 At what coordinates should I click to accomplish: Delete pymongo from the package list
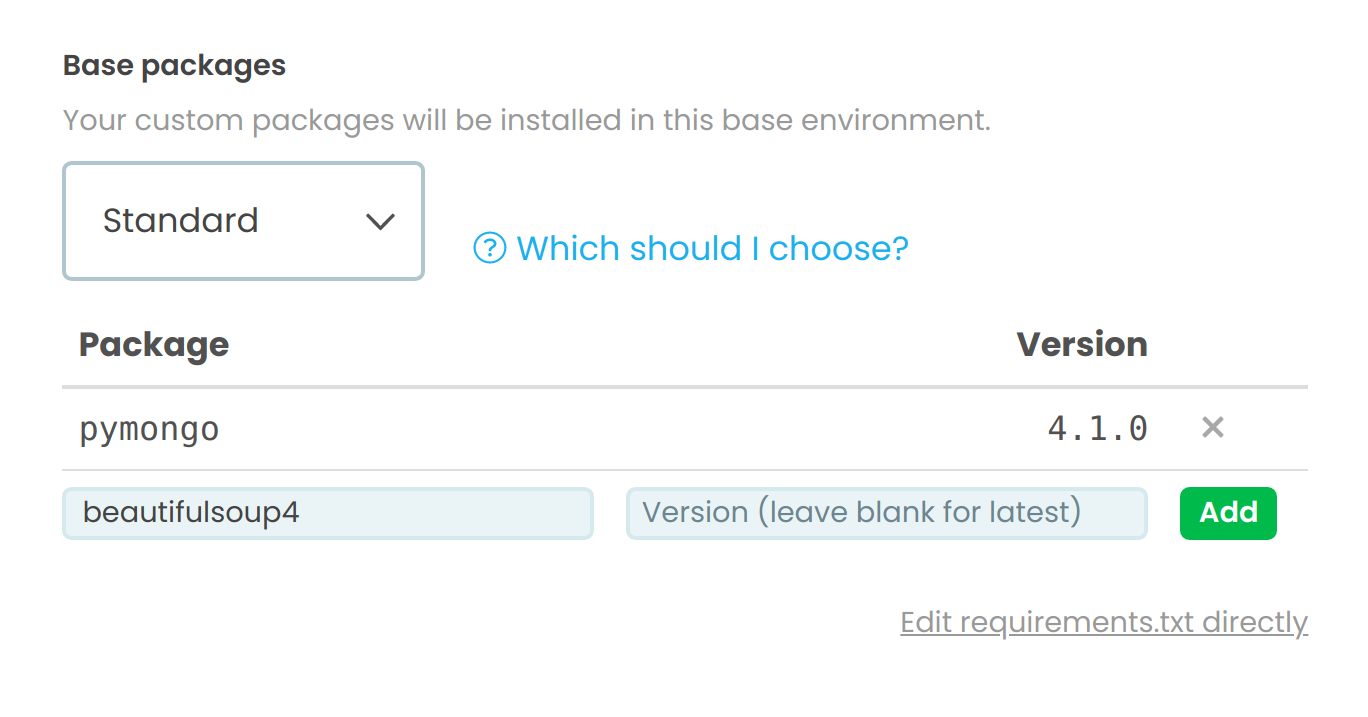click(x=1212, y=427)
